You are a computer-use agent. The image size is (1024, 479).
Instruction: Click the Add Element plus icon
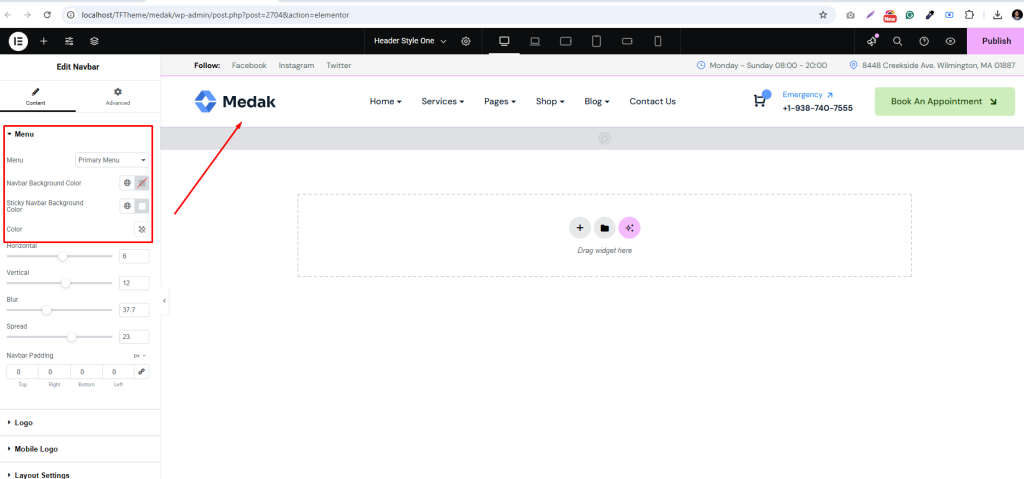click(43, 41)
